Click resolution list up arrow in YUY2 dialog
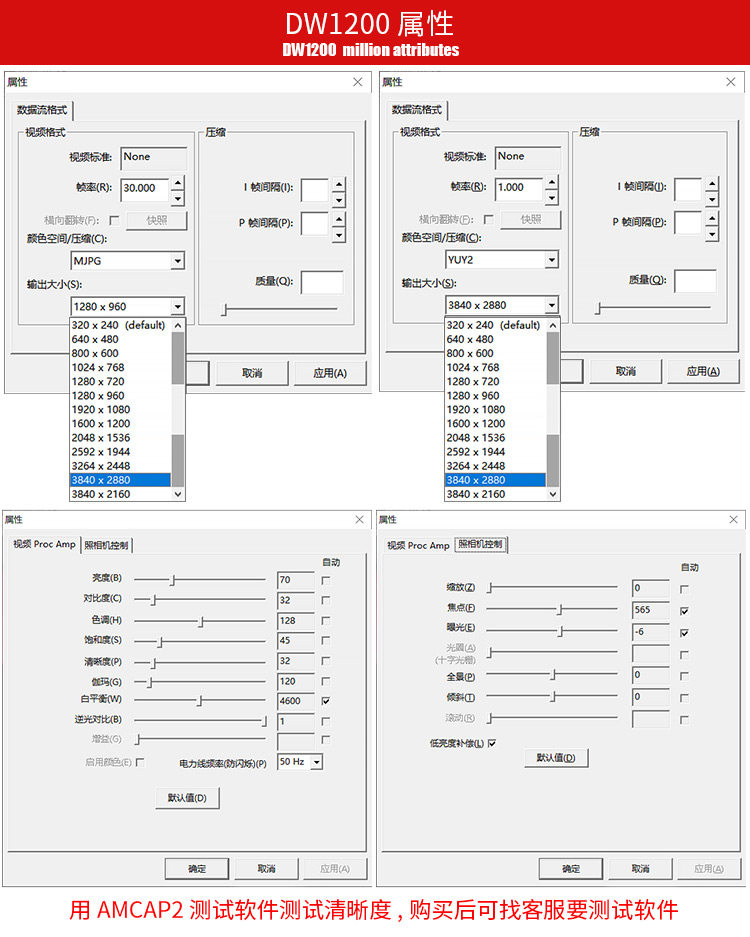This screenshot has width=750, height=937. point(553,326)
